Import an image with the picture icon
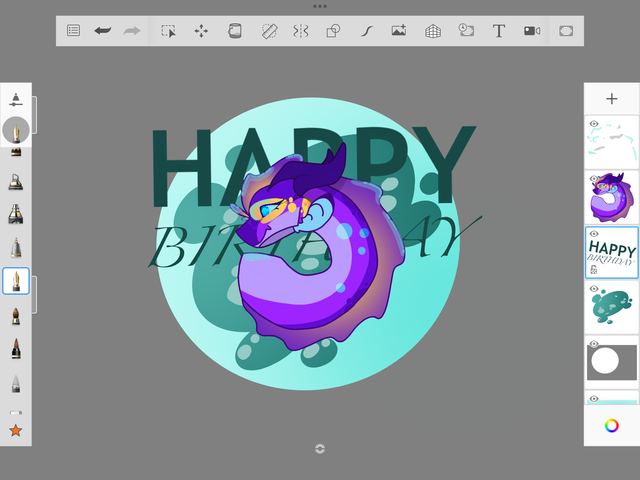640x480 pixels. [399, 31]
